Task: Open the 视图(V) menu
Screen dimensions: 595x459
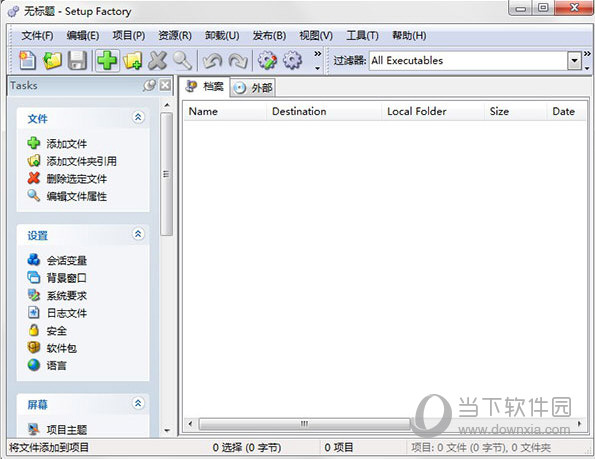Action: 316,36
